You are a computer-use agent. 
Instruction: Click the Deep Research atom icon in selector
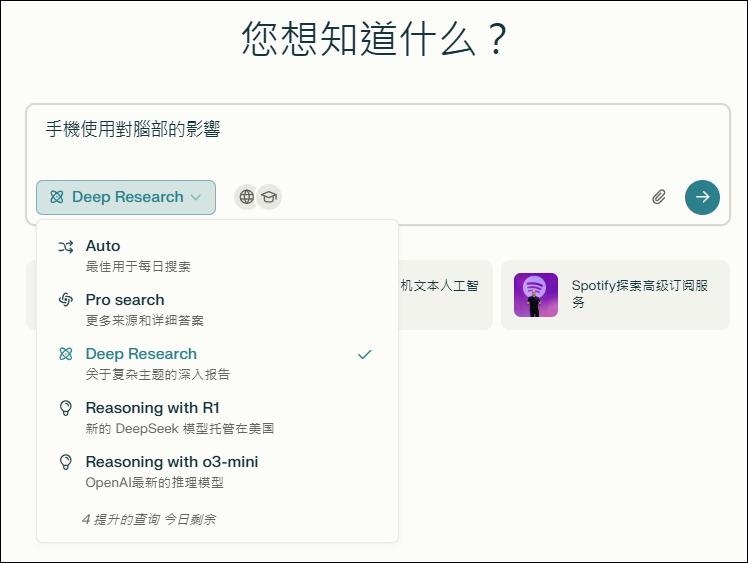click(x=57, y=197)
